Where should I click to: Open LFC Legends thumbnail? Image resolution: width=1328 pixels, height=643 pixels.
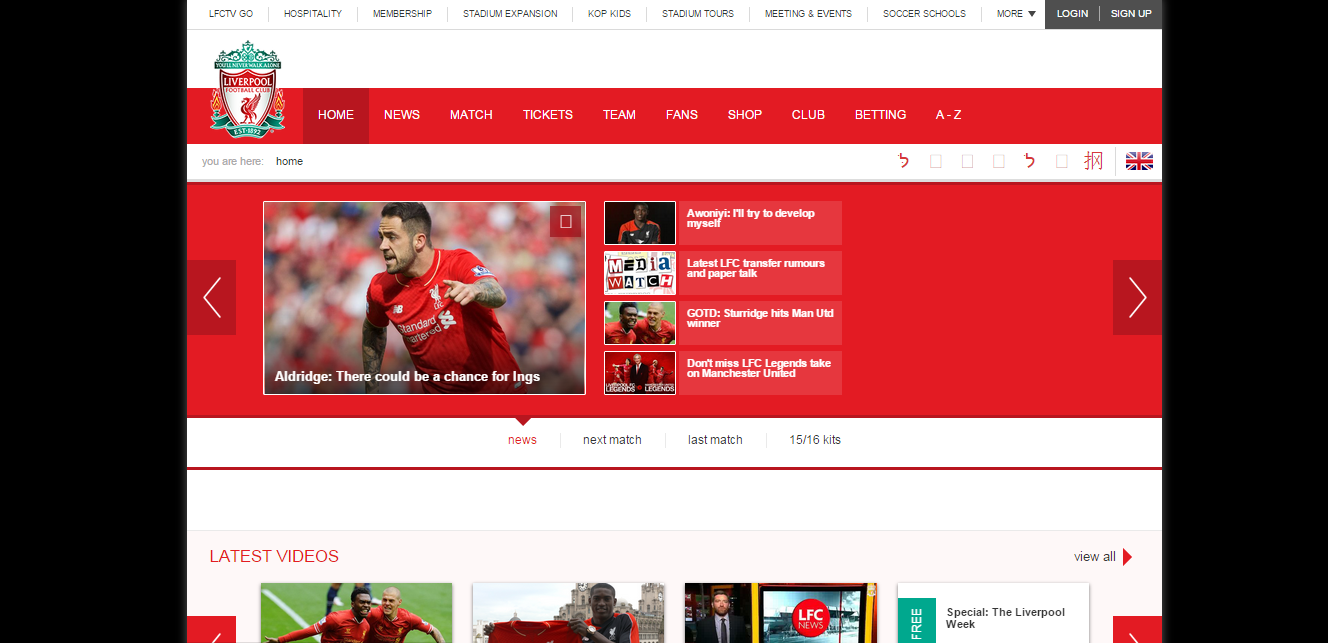pos(640,373)
